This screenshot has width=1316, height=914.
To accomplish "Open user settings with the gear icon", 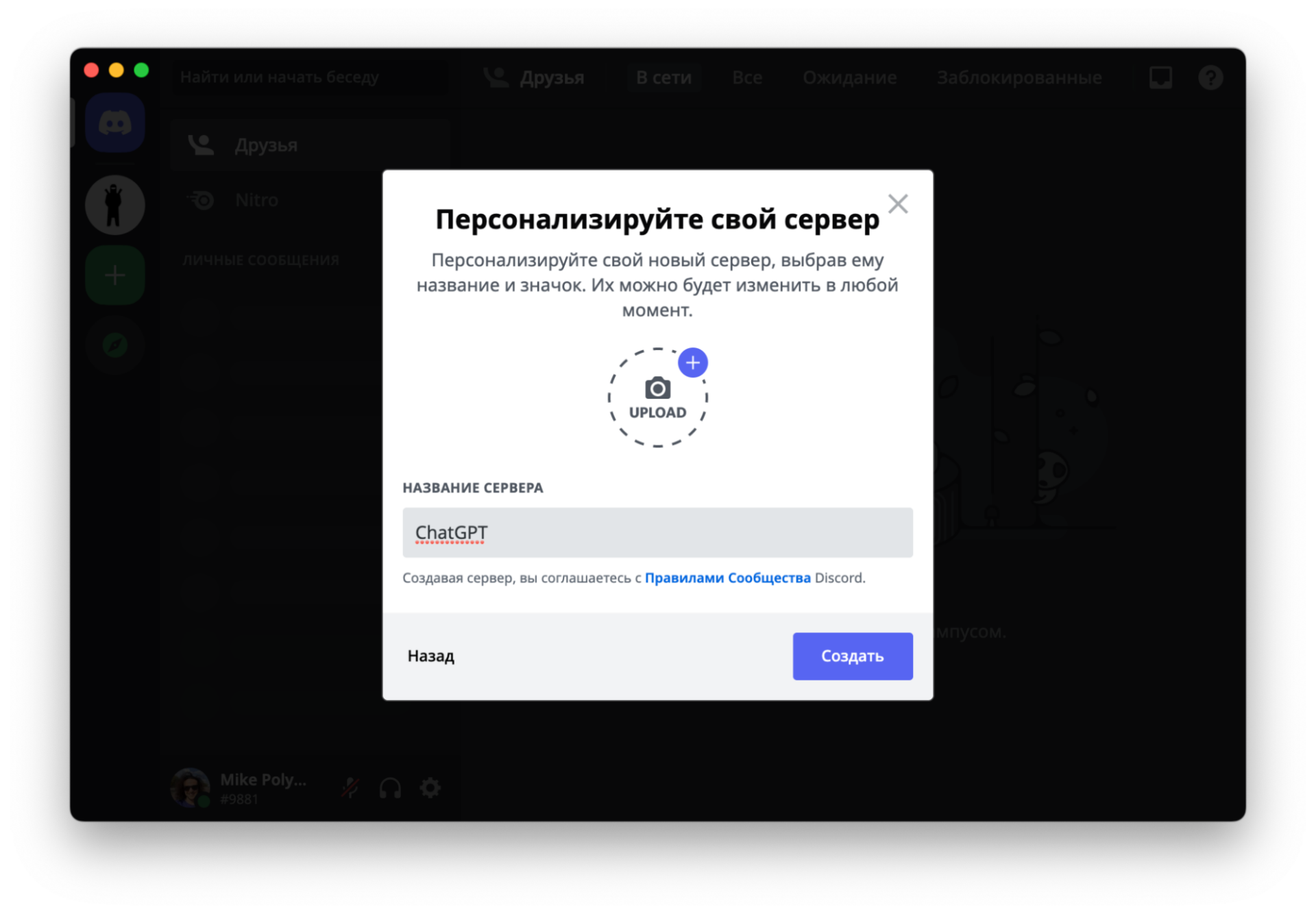I will (x=430, y=788).
